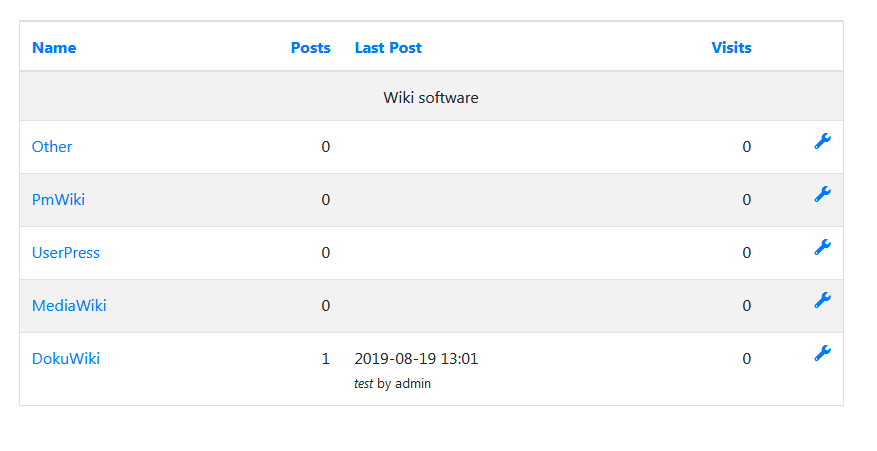Click the MediaWiki visits count cell
Viewport: 877px width, 451px height.
click(x=746, y=306)
